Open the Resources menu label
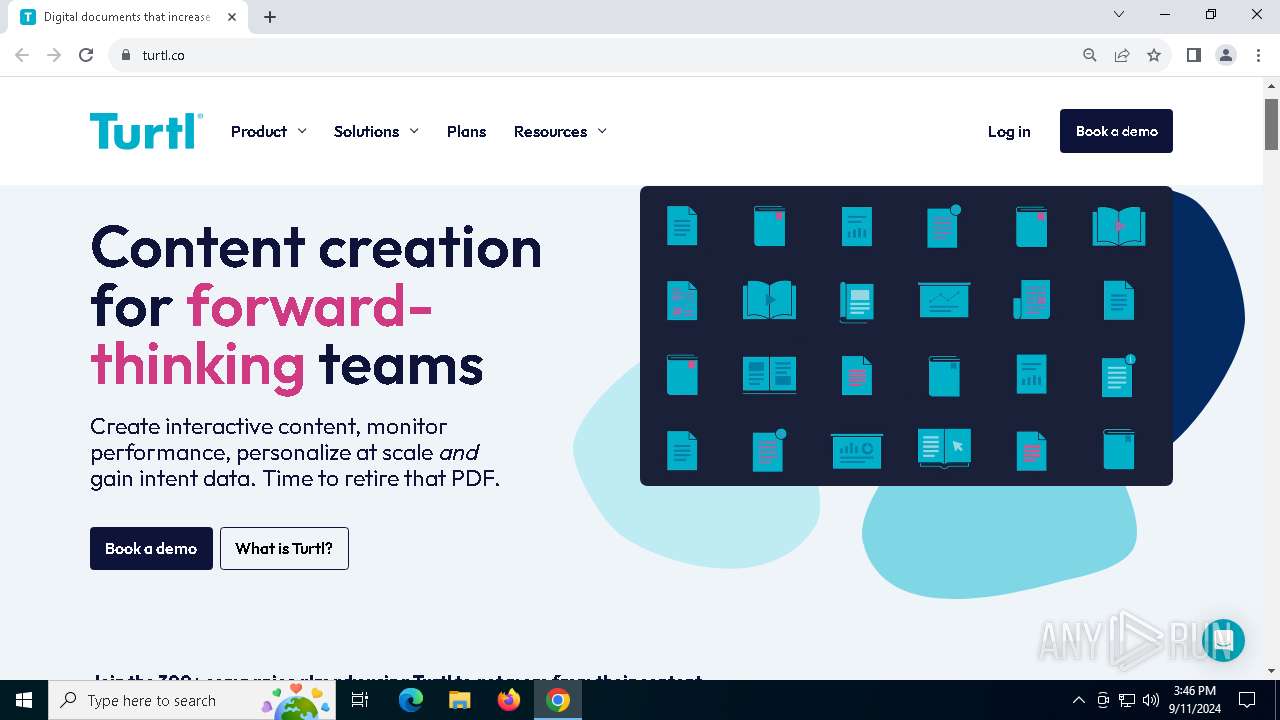1280x720 pixels. click(550, 131)
